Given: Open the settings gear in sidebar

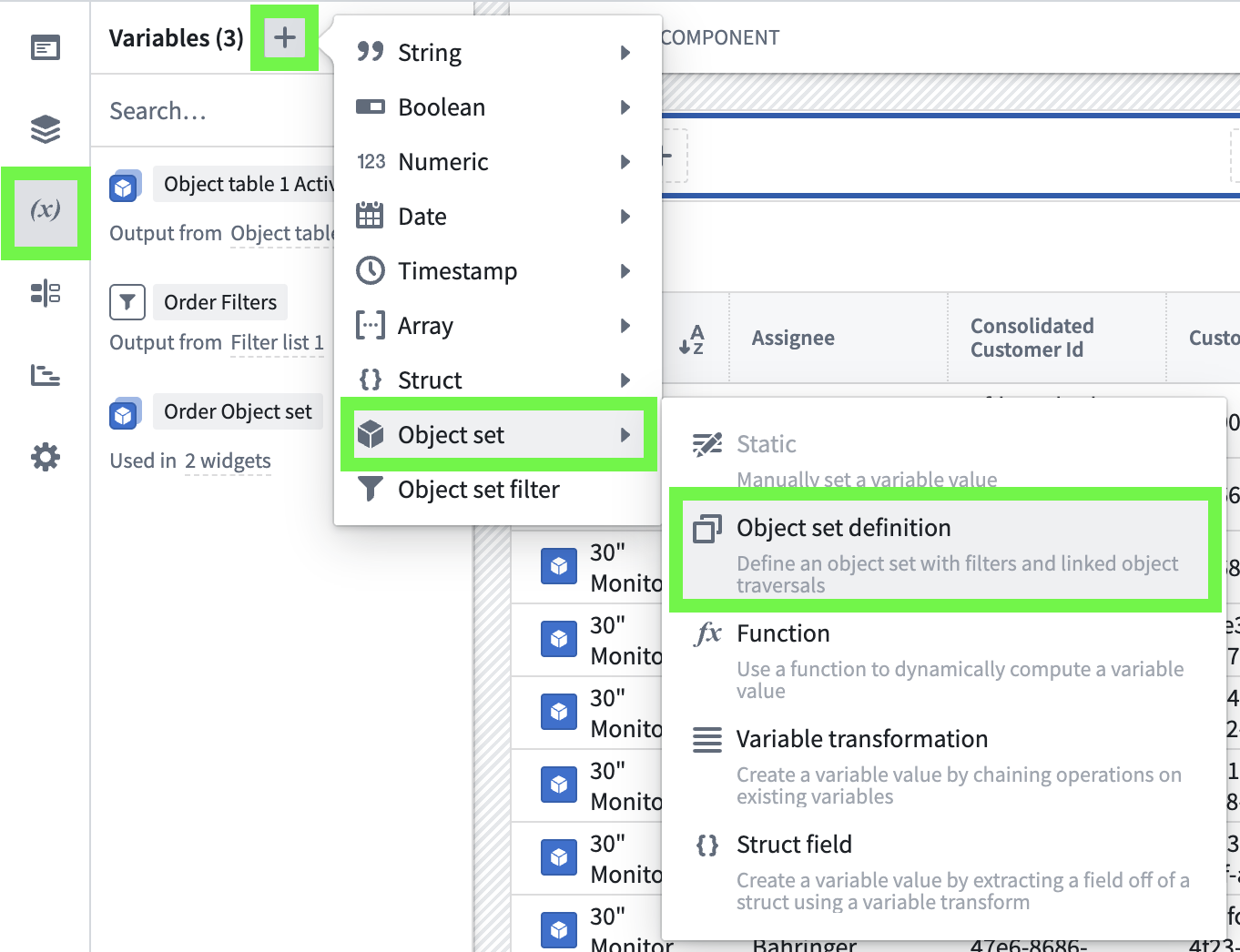Looking at the screenshot, I should [x=46, y=457].
